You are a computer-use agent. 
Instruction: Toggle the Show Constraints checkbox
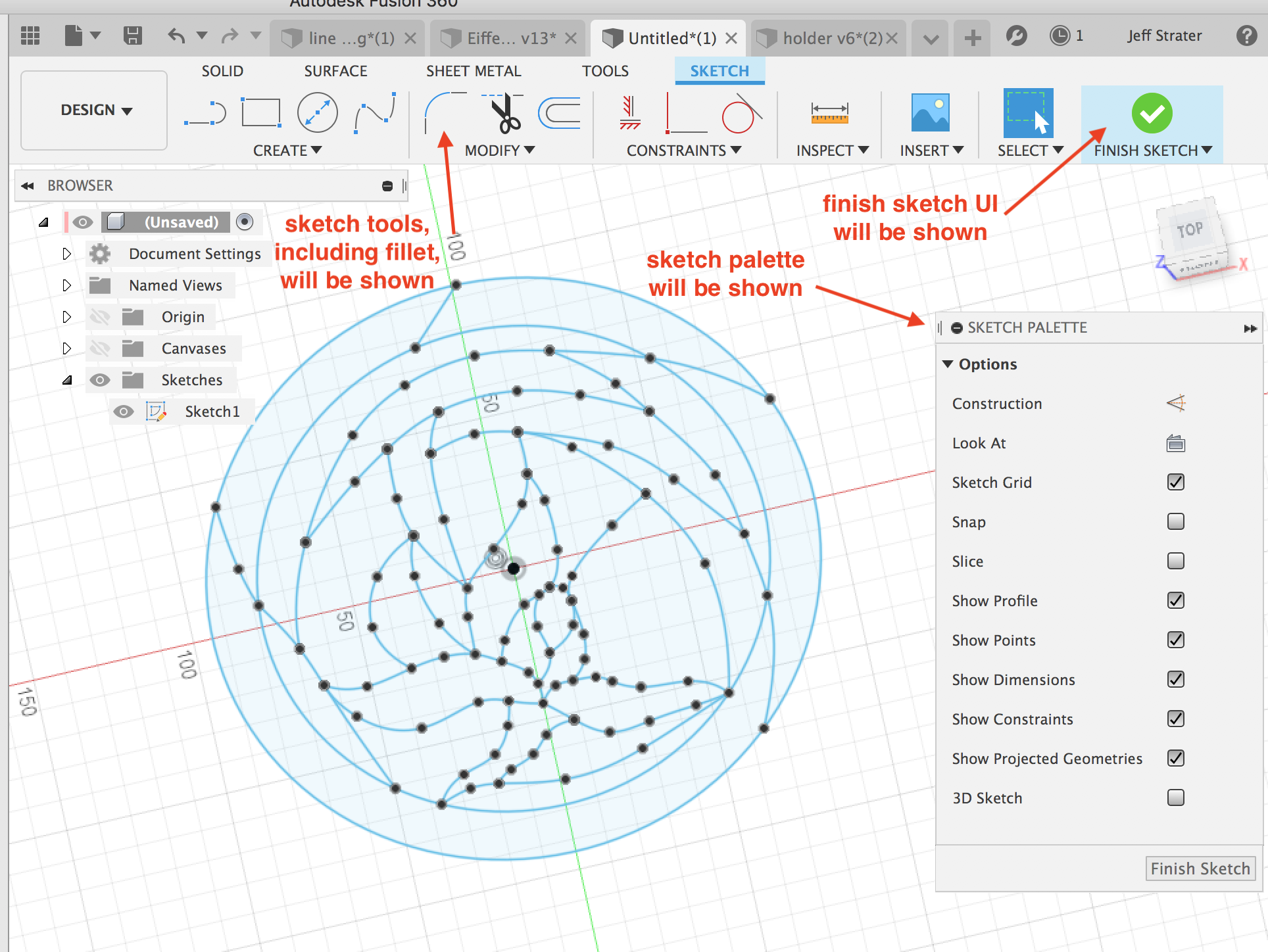click(x=1176, y=719)
